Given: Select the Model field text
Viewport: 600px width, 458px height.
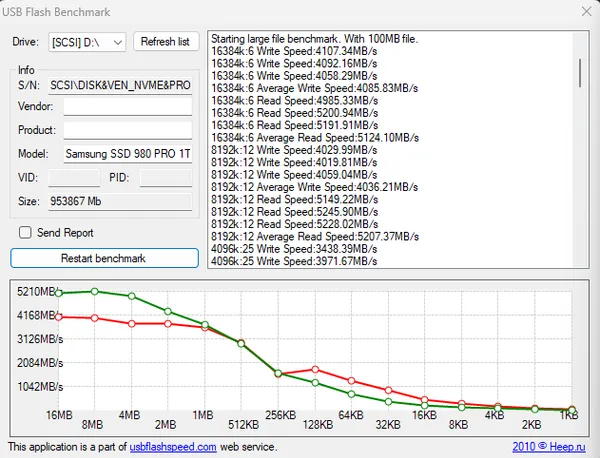Looking at the screenshot, I should click(128, 154).
